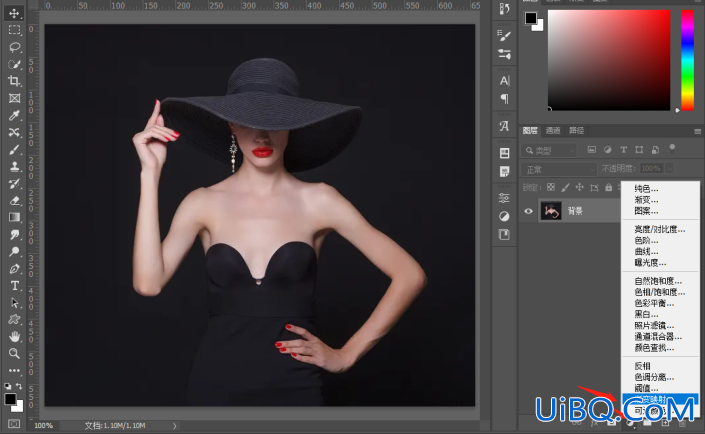Swap foreground and background colors icon
The image size is (705, 434).
(19, 386)
